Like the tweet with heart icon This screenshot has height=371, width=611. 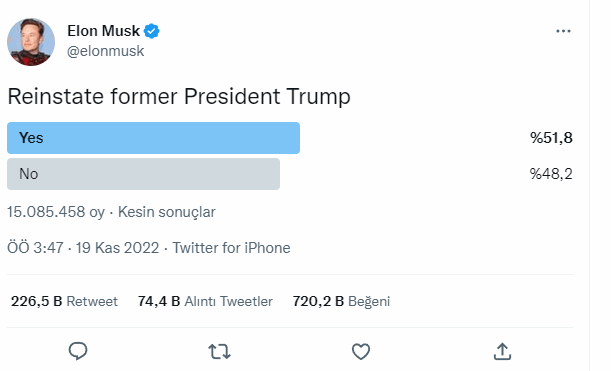coord(361,351)
